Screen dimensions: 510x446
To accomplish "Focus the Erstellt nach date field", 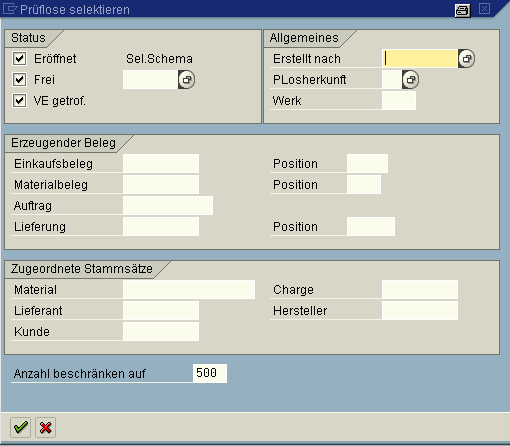I will [x=420, y=59].
